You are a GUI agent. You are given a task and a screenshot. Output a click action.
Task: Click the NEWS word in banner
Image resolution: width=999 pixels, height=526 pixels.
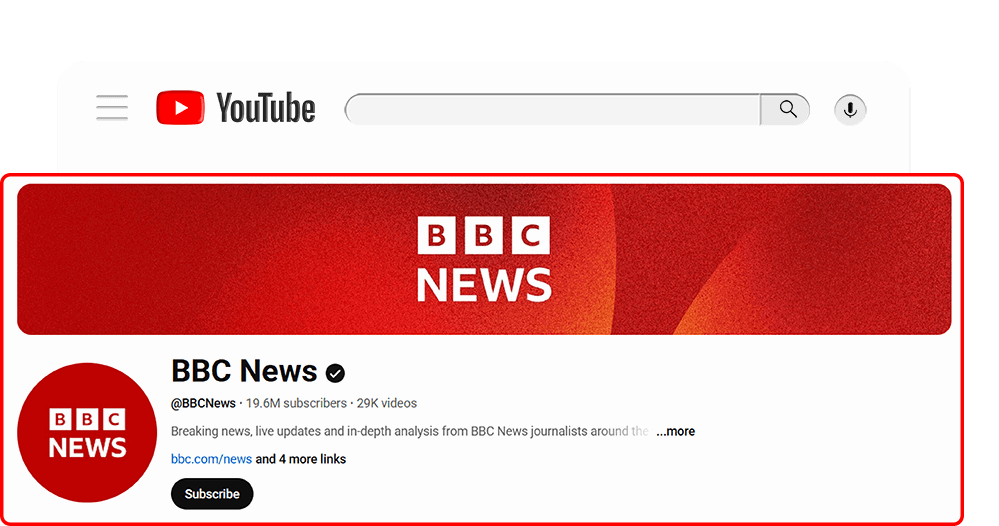(483, 284)
